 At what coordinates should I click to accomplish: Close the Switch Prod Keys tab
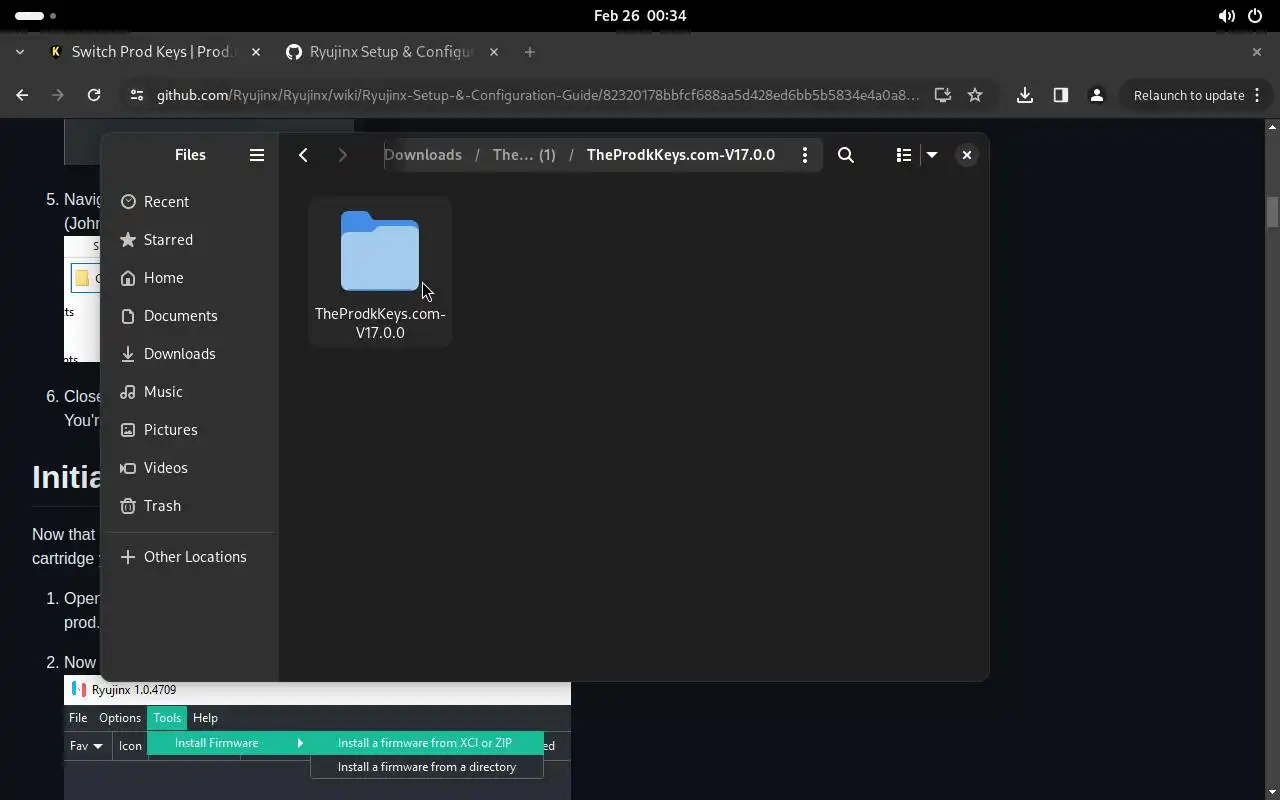(x=256, y=52)
